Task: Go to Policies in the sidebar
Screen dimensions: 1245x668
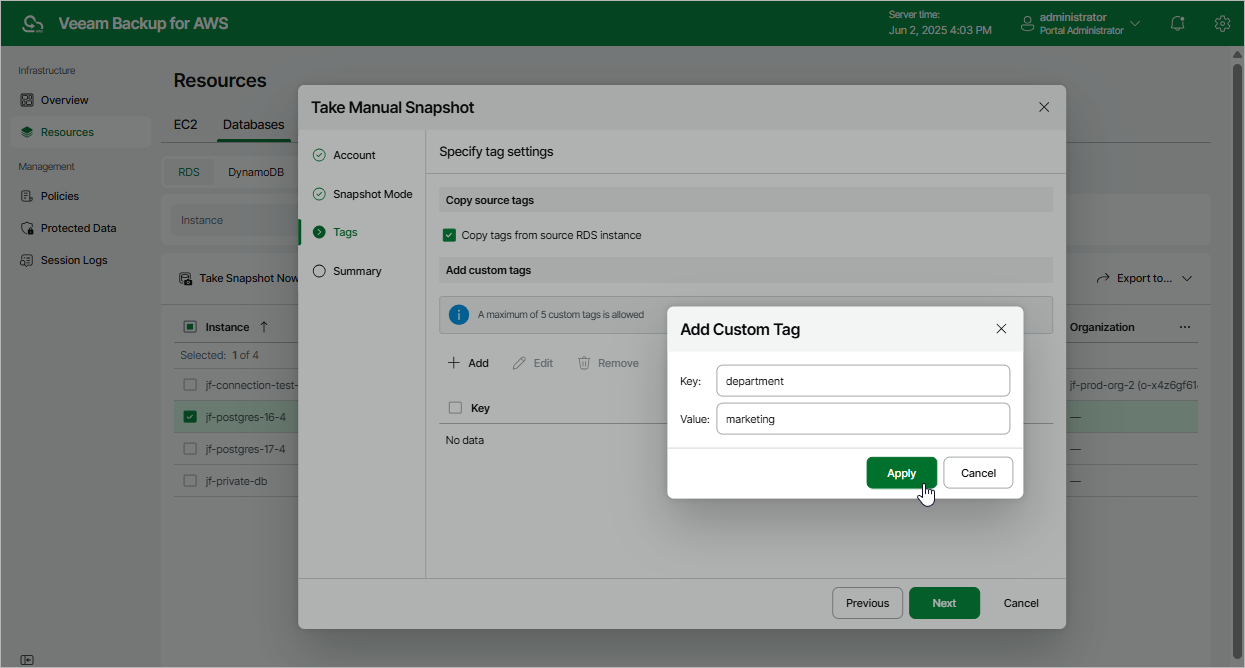Action: tap(81, 196)
